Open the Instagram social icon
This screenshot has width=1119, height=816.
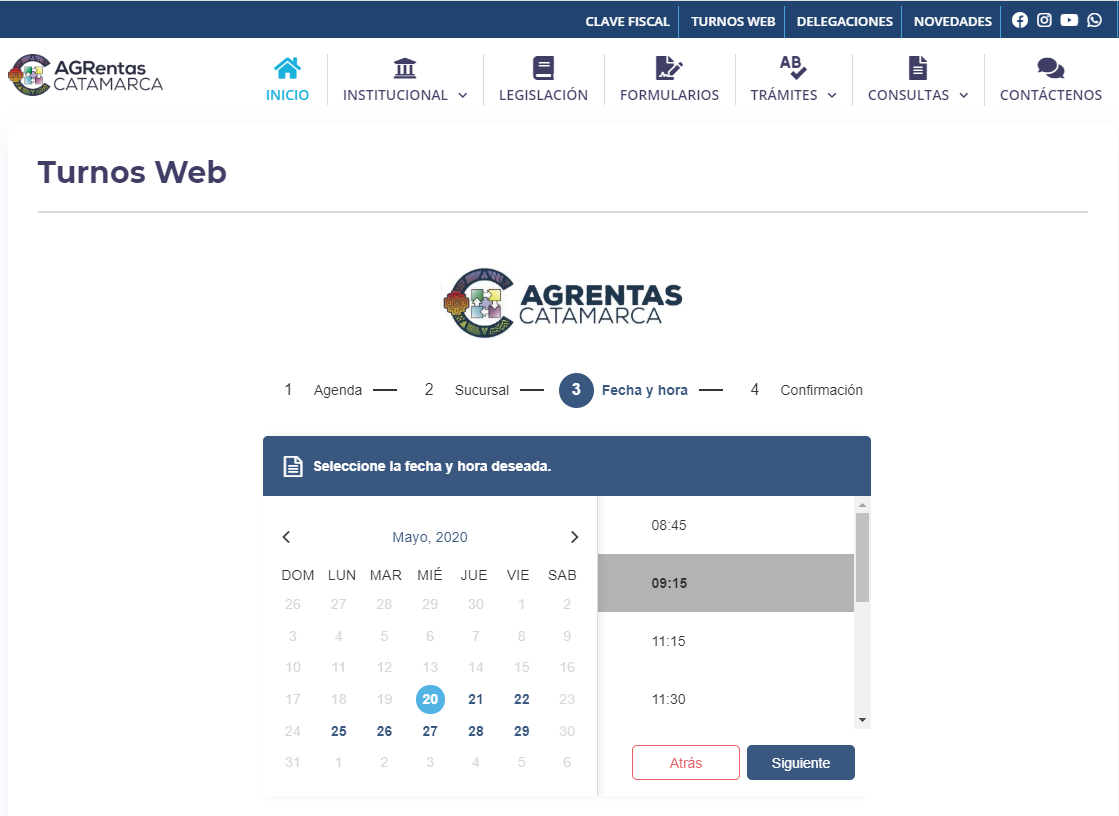(1044, 20)
